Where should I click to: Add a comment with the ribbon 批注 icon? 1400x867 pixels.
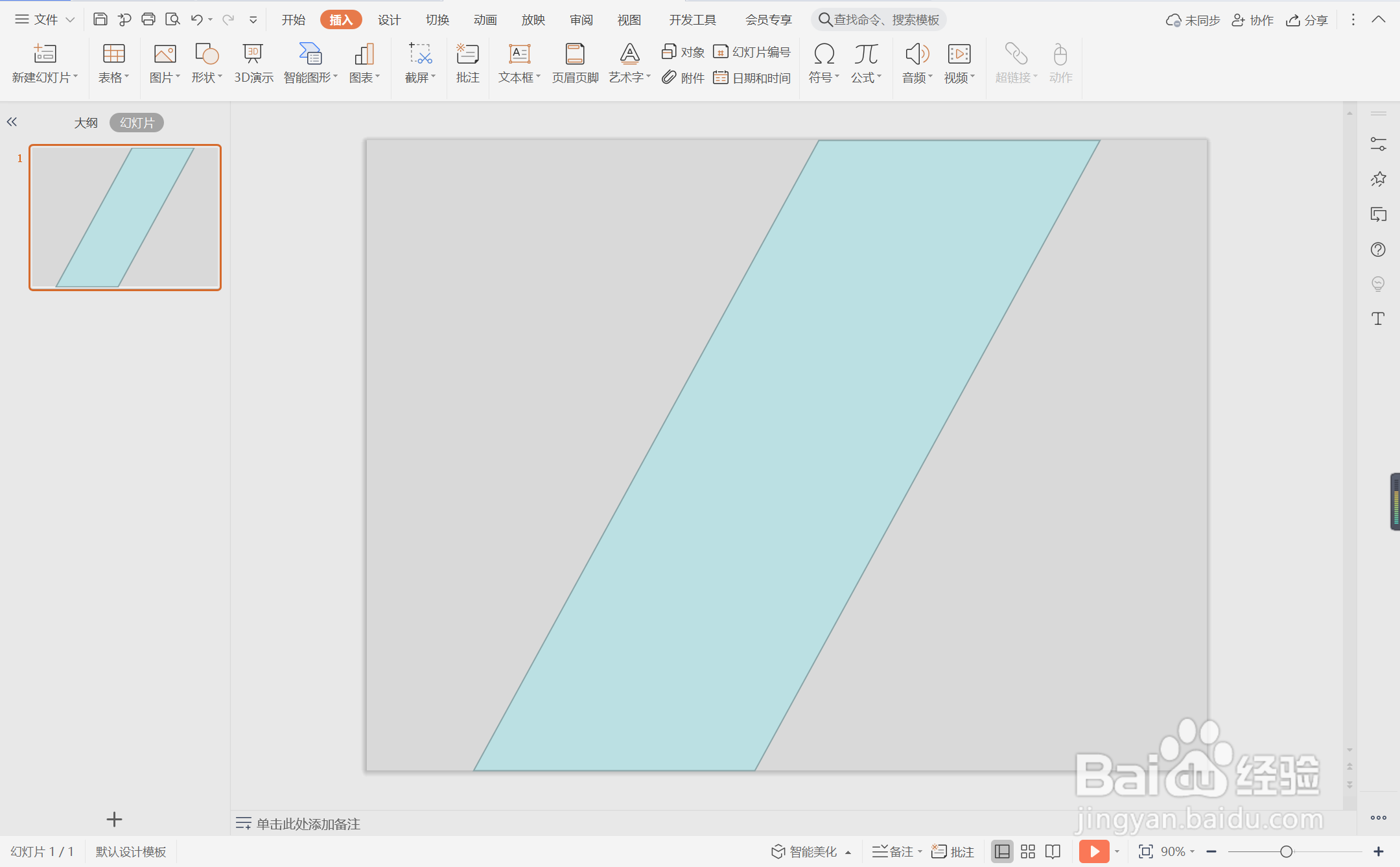point(467,54)
